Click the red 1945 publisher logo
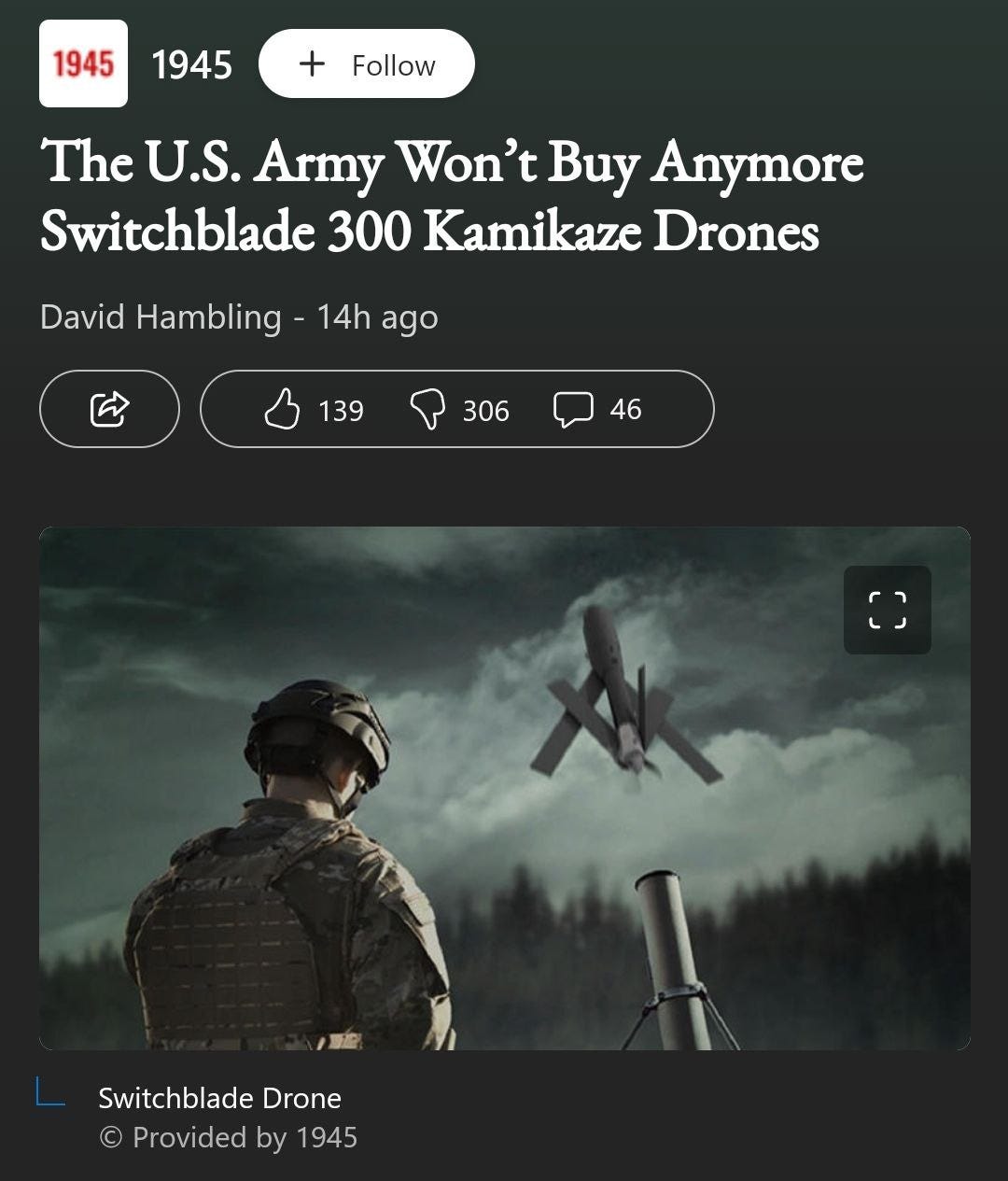Image resolution: width=1008 pixels, height=1181 pixels. (x=83, y=63)
